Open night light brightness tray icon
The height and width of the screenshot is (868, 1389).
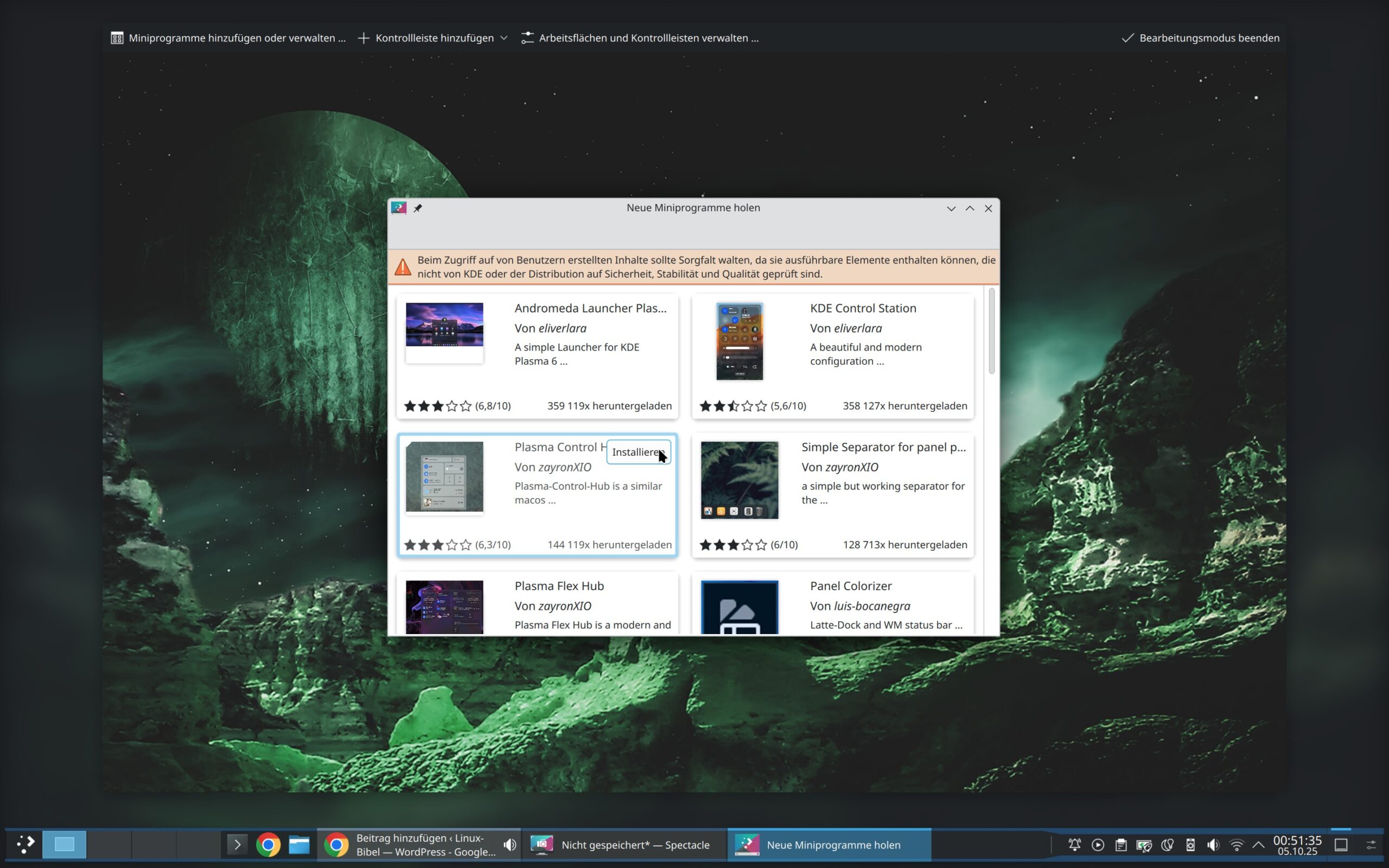(1167, 845)
